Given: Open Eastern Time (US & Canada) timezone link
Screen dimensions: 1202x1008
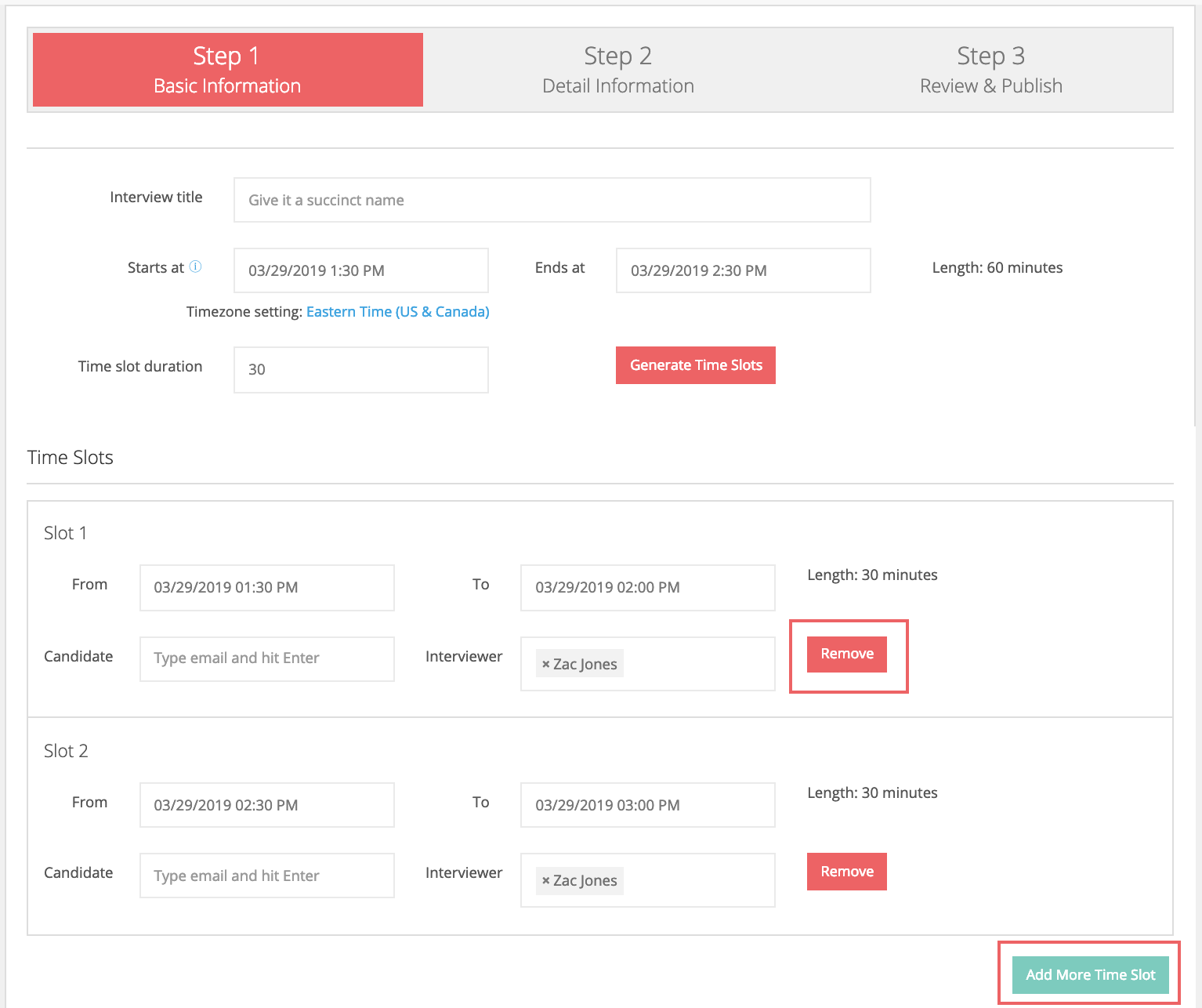Looking at the screenshot, I should coord(397,311).
